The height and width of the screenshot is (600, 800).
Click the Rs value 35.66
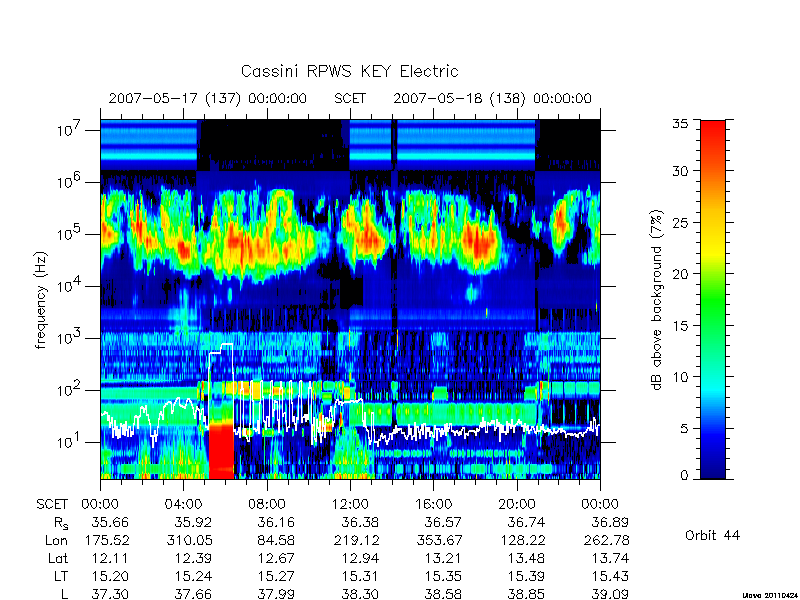coord(110,522)
